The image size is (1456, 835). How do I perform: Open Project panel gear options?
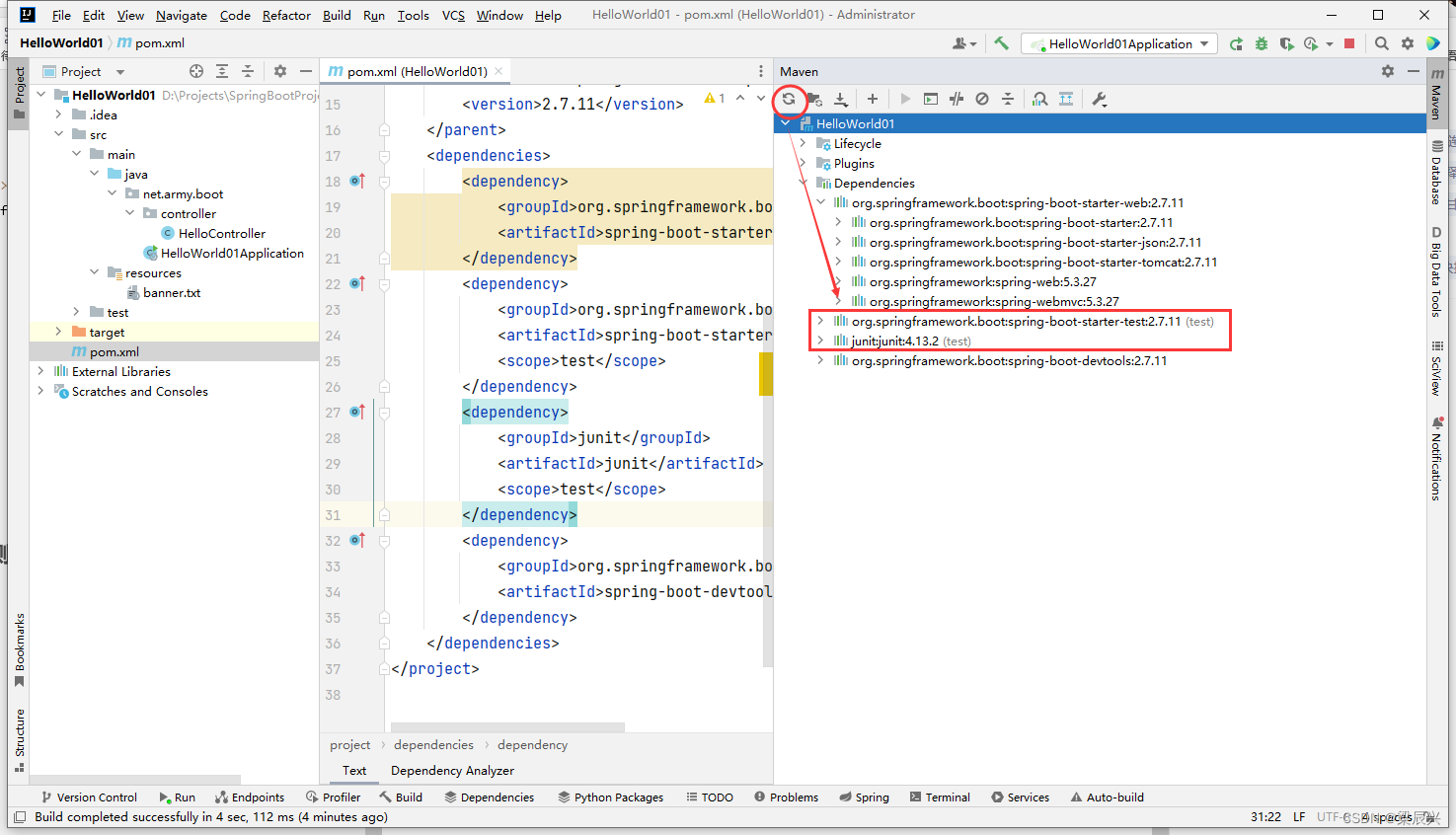280,71
